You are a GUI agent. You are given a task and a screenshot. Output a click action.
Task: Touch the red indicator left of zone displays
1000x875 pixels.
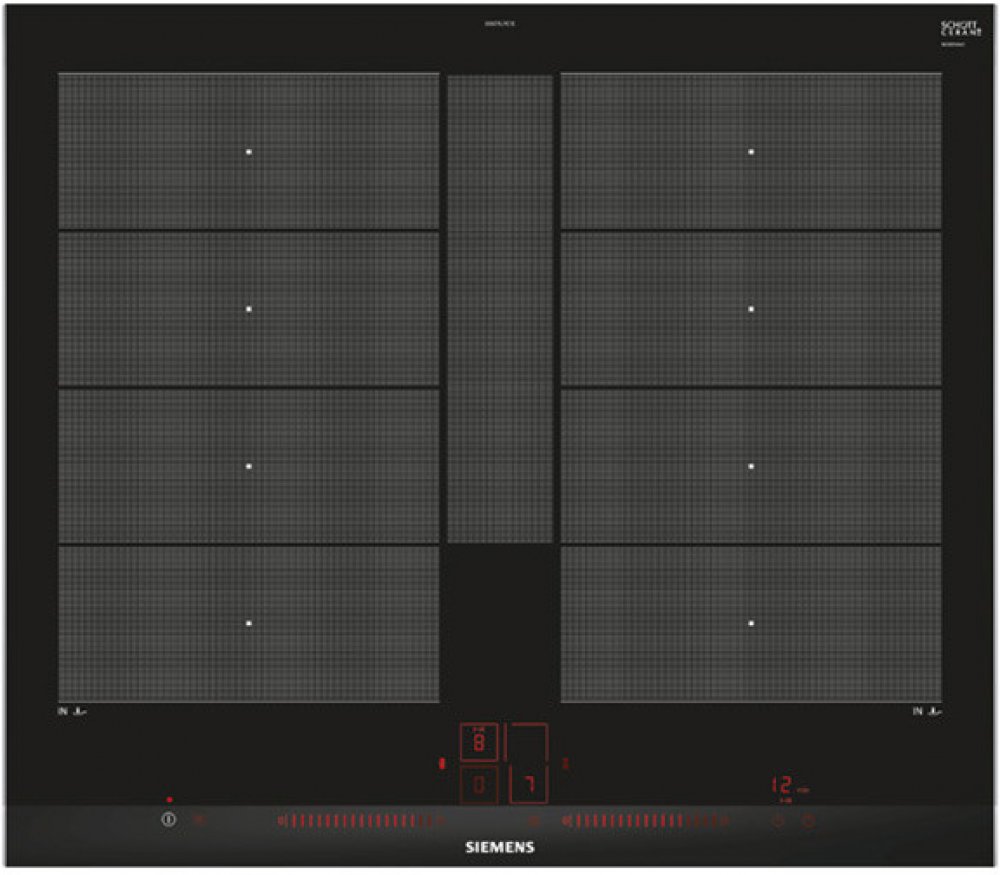coord(440,764)
